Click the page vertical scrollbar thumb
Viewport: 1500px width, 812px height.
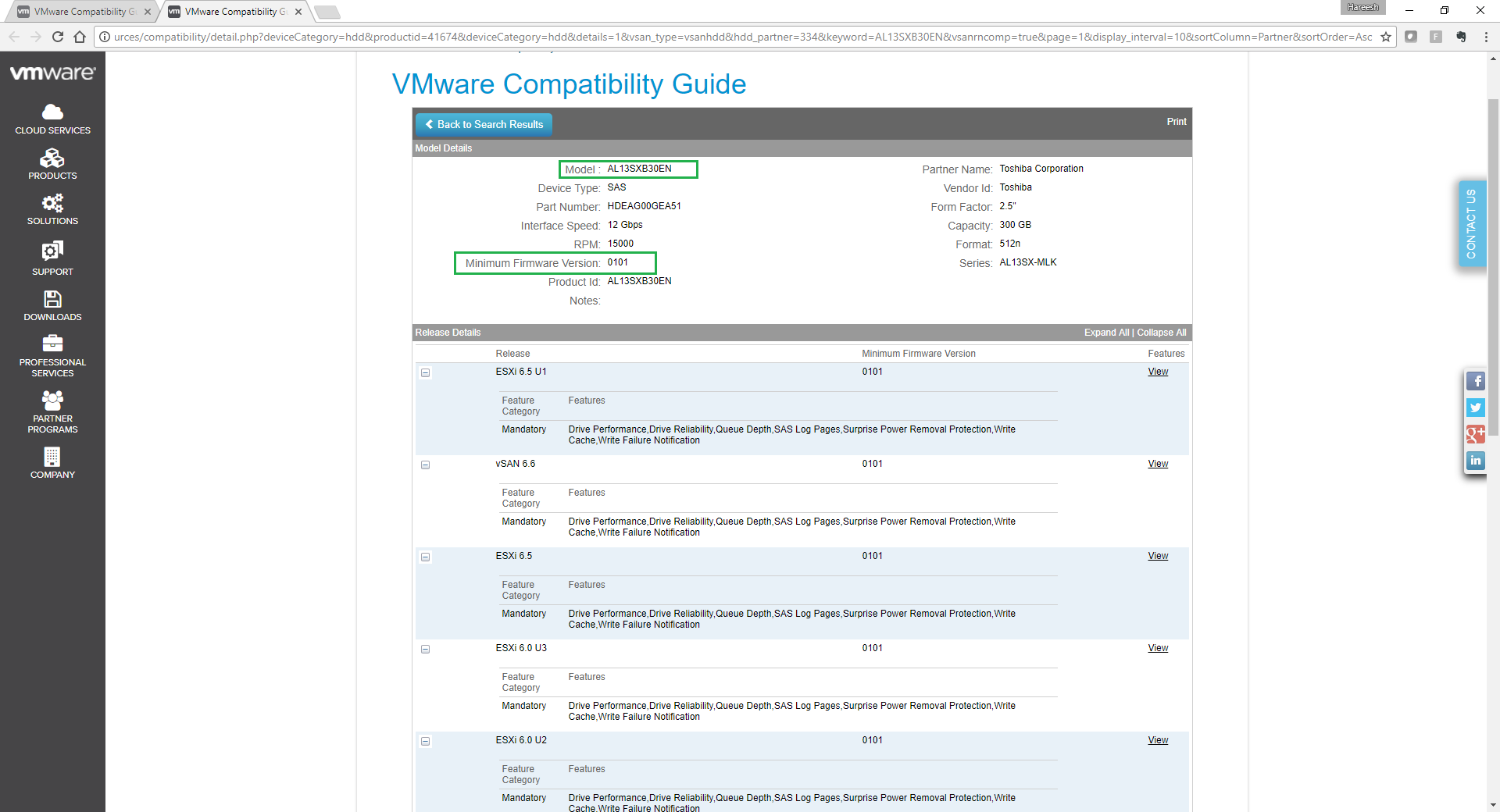1493,265
